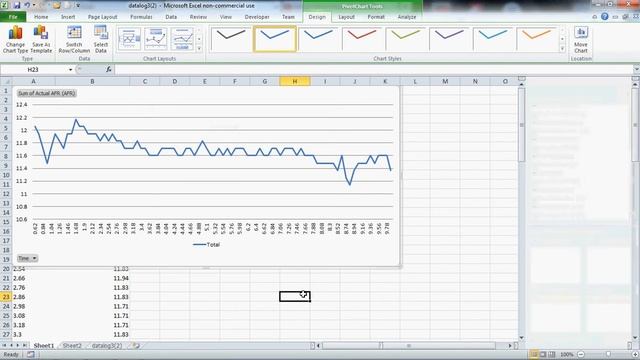Click the Undo icon

coord(27,5)
